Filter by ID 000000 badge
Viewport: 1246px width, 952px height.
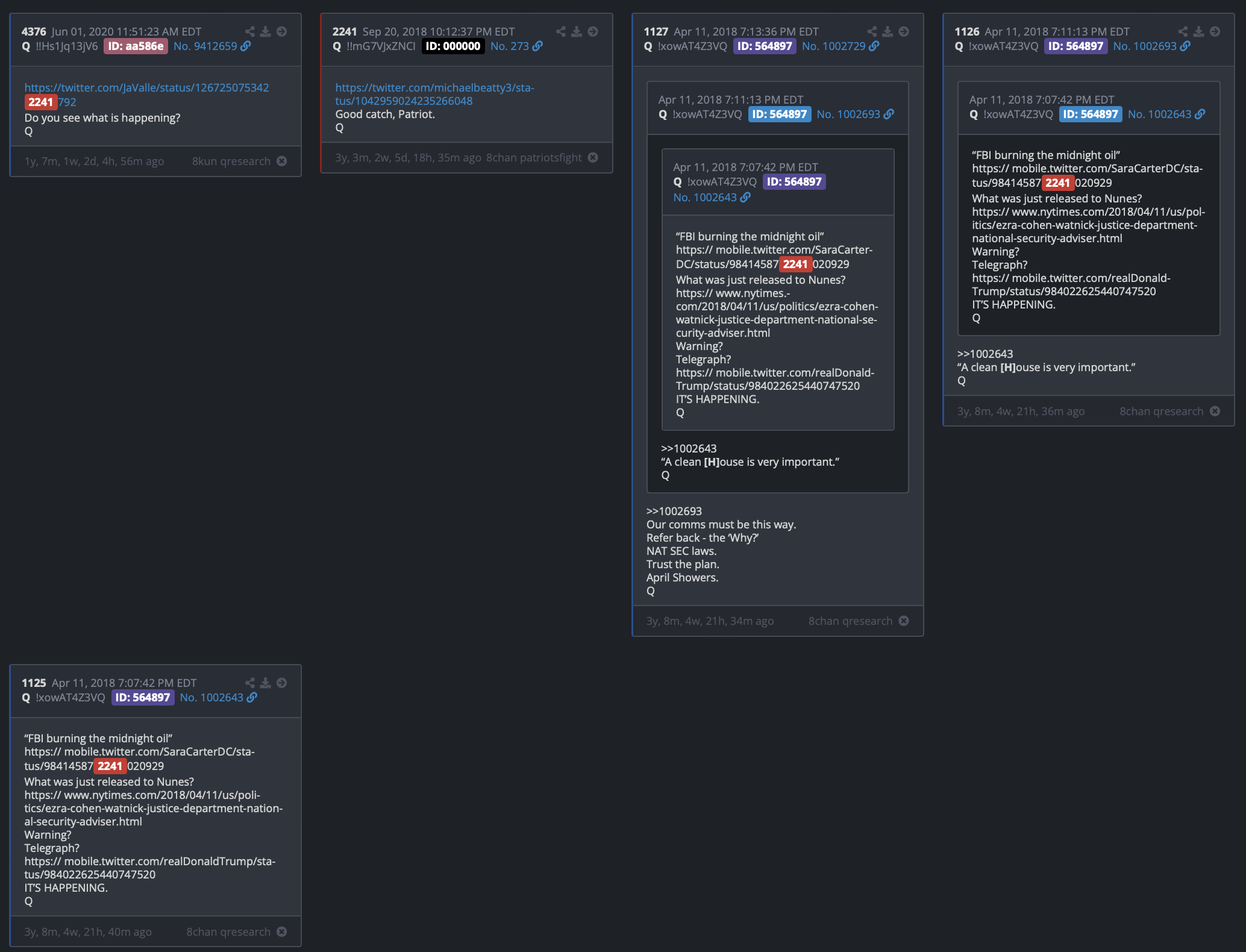click(x=453, y=46)
